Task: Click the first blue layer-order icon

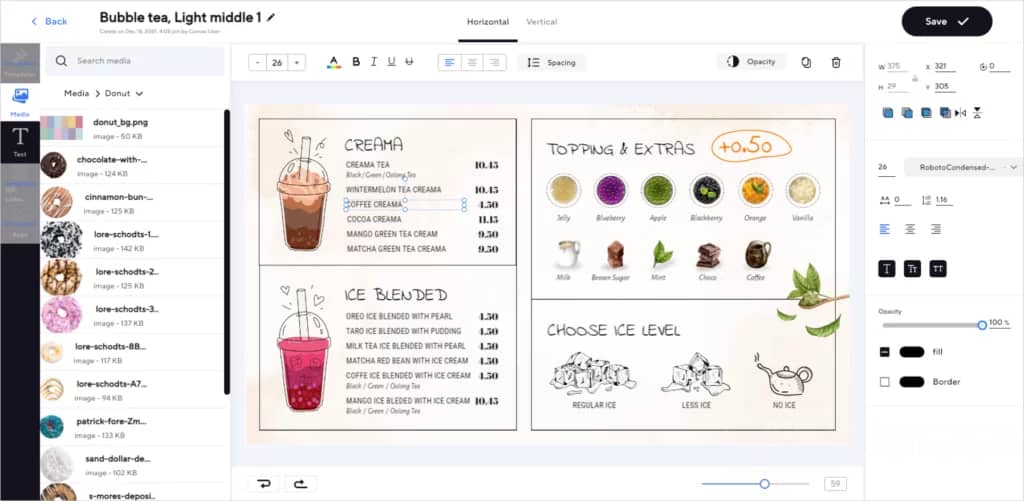Action: 888,113
